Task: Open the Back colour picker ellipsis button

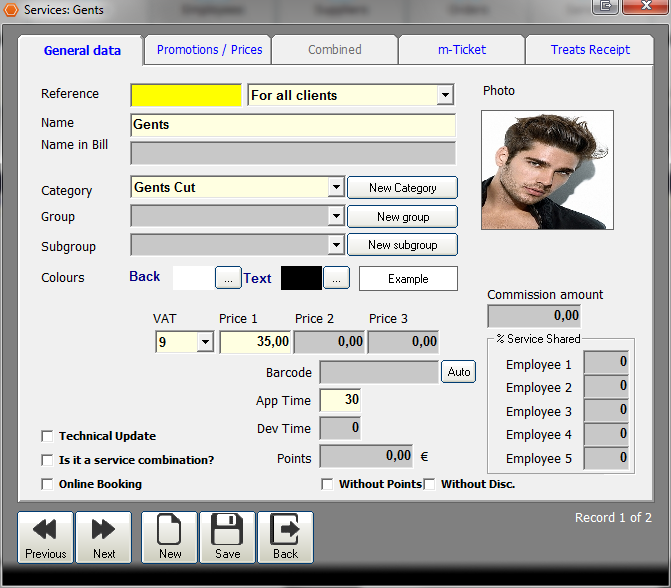Action: click(x=228, y=278)
